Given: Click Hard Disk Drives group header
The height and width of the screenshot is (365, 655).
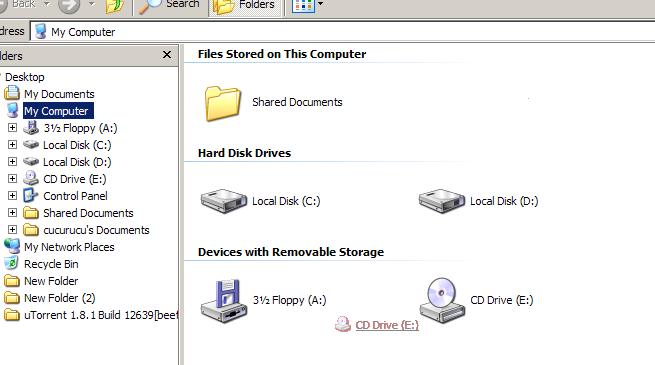Looking at the screenshot, I should click(x=244, y=153).
